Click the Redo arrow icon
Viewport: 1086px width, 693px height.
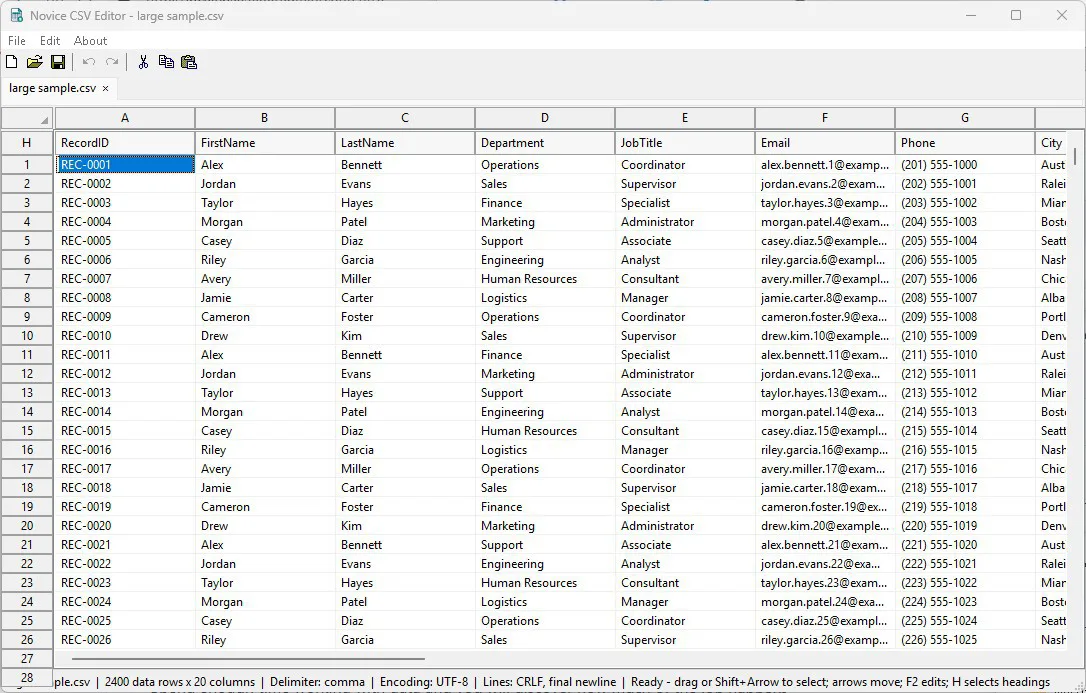(x=112, y=62)
